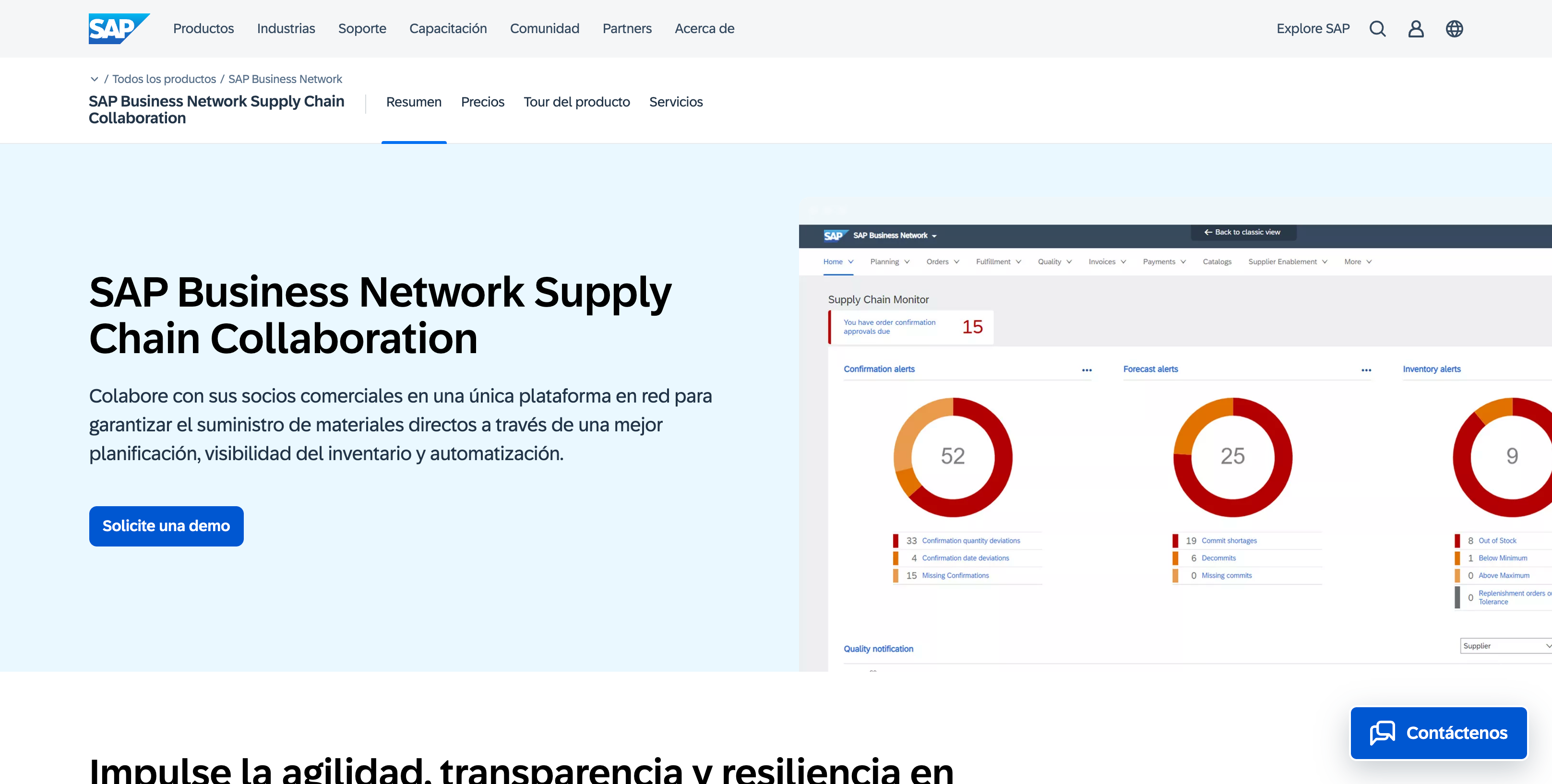Click orange swatch beside Decommits
This screenshot has height=784, width=1552.
pyautogui.click(x=1175, y=558)
